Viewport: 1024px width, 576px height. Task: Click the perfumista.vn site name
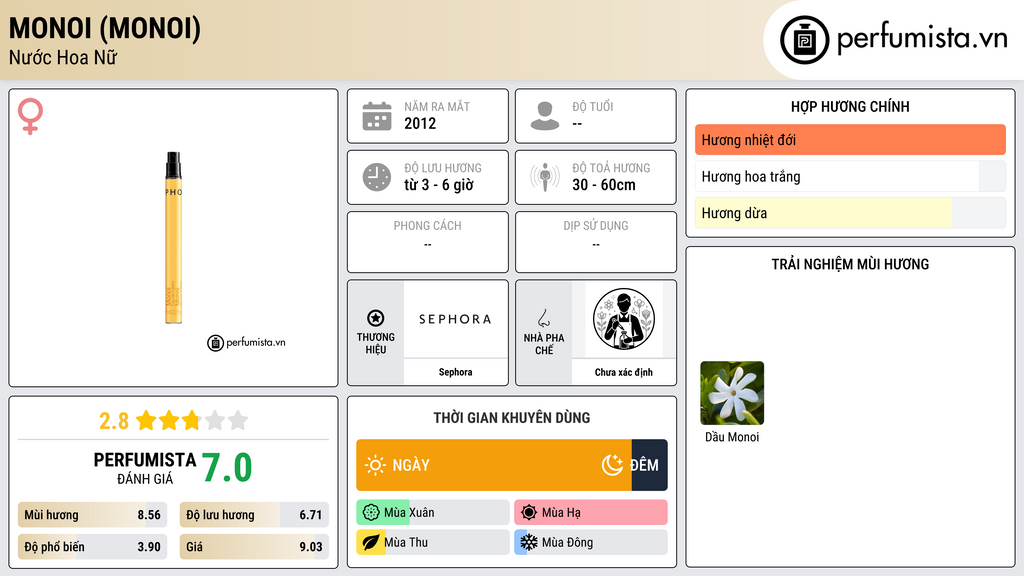(x=922, y=38)
